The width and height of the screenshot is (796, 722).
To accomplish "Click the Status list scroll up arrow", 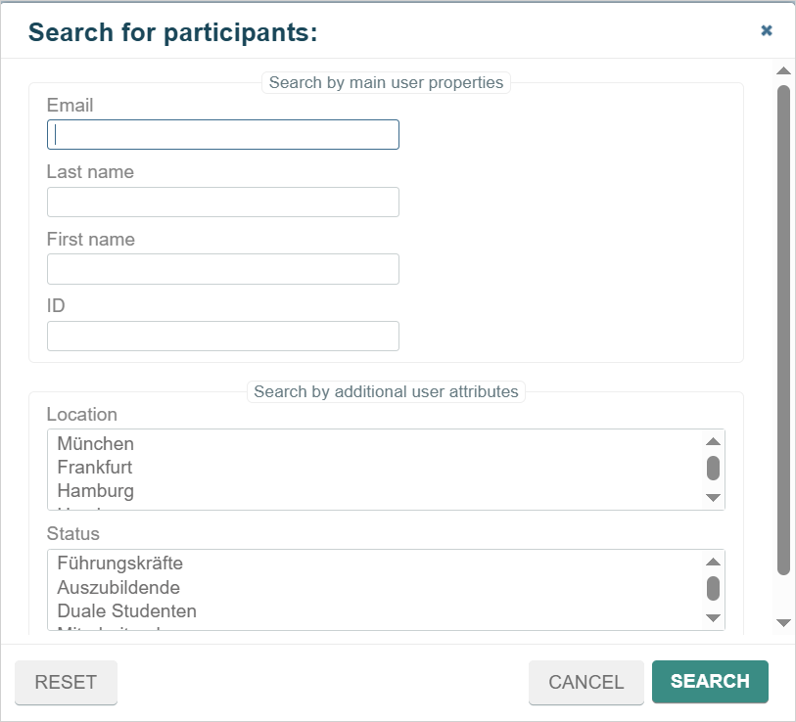I will pos(713,562).
